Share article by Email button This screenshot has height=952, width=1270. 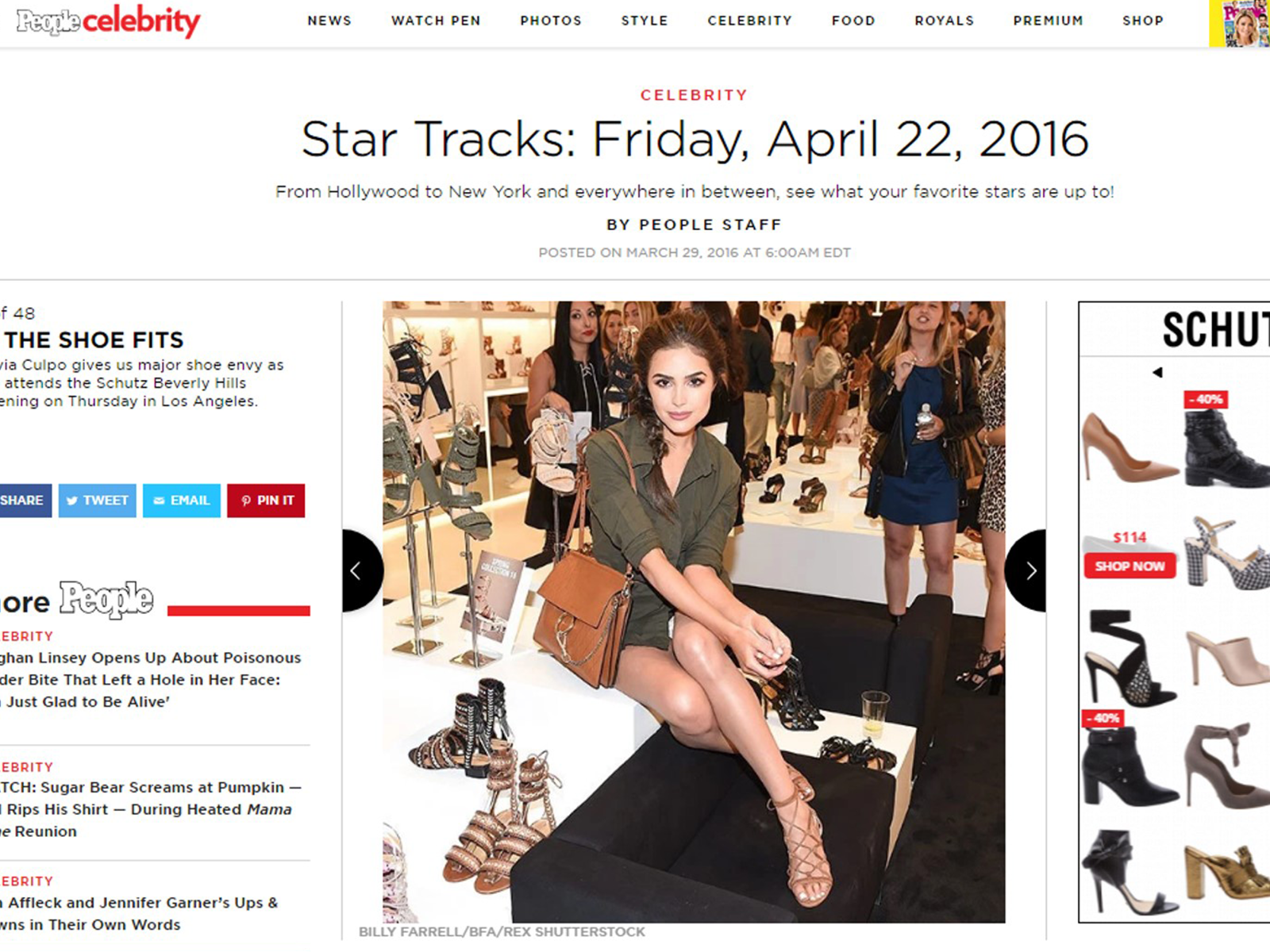182,501
